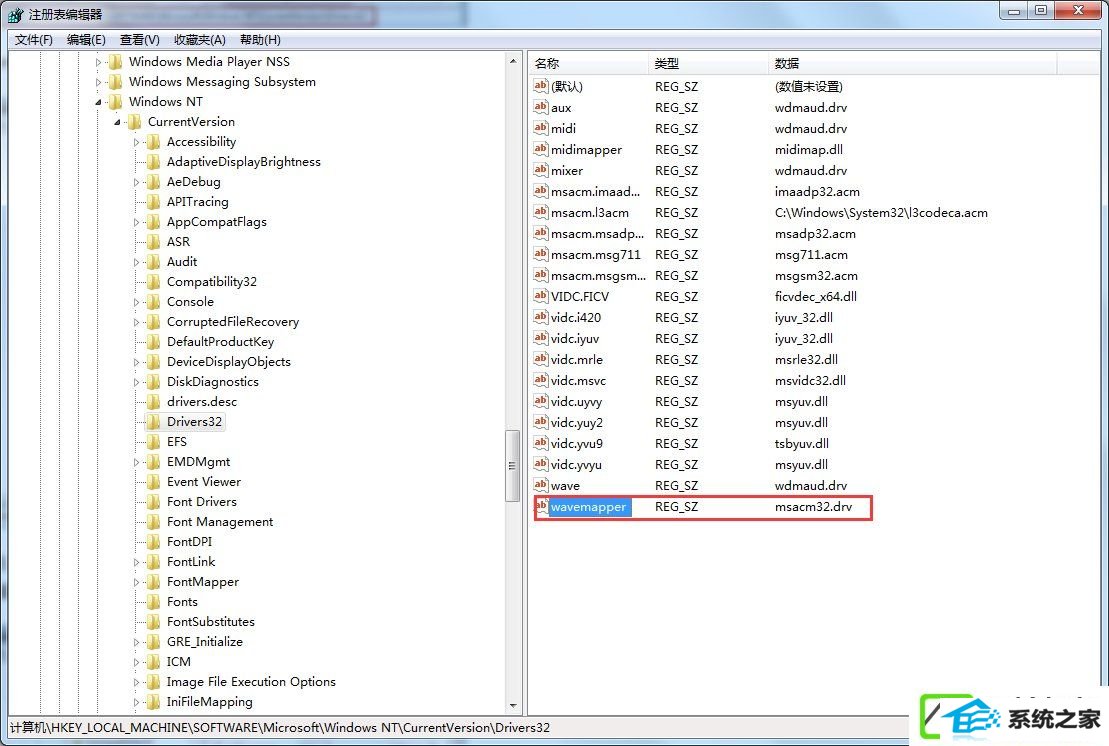Click the CurrentVersion folder icon
The image size is (1109, 746).
tap(134, 122)
